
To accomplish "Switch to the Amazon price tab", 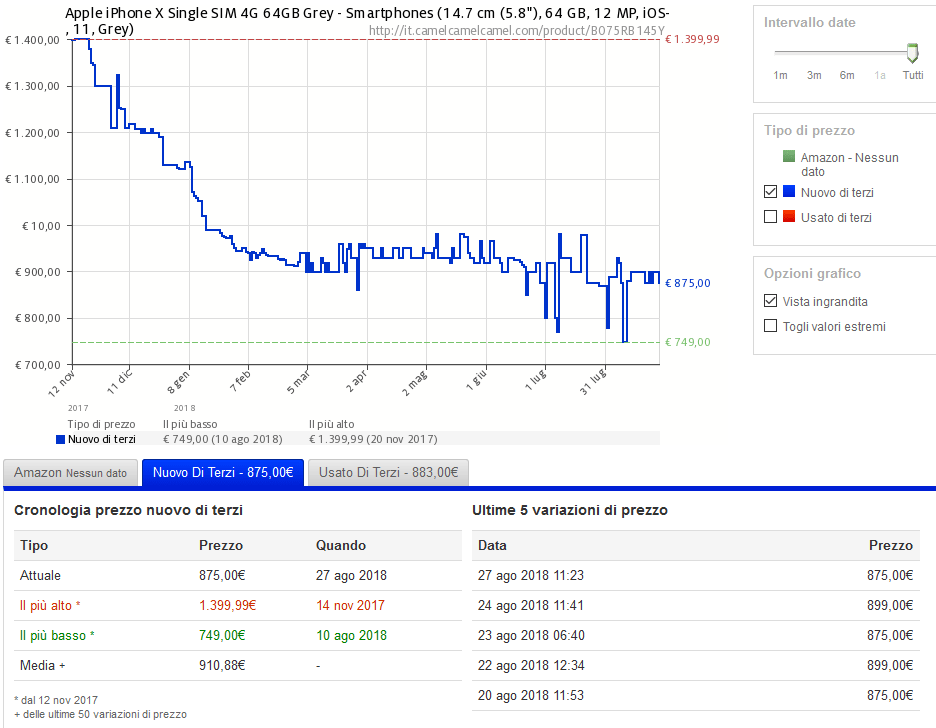I will pos(70,472).
